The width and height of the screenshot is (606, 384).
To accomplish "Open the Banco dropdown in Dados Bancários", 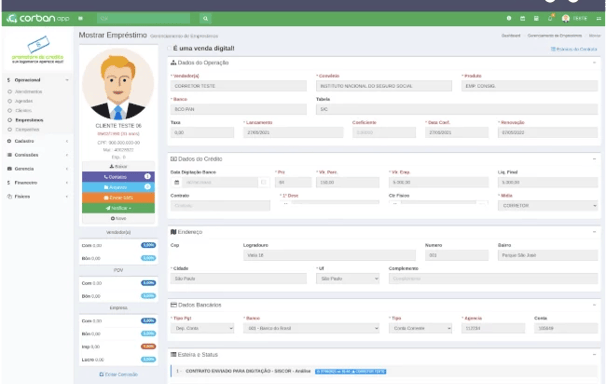I will 312,328.
